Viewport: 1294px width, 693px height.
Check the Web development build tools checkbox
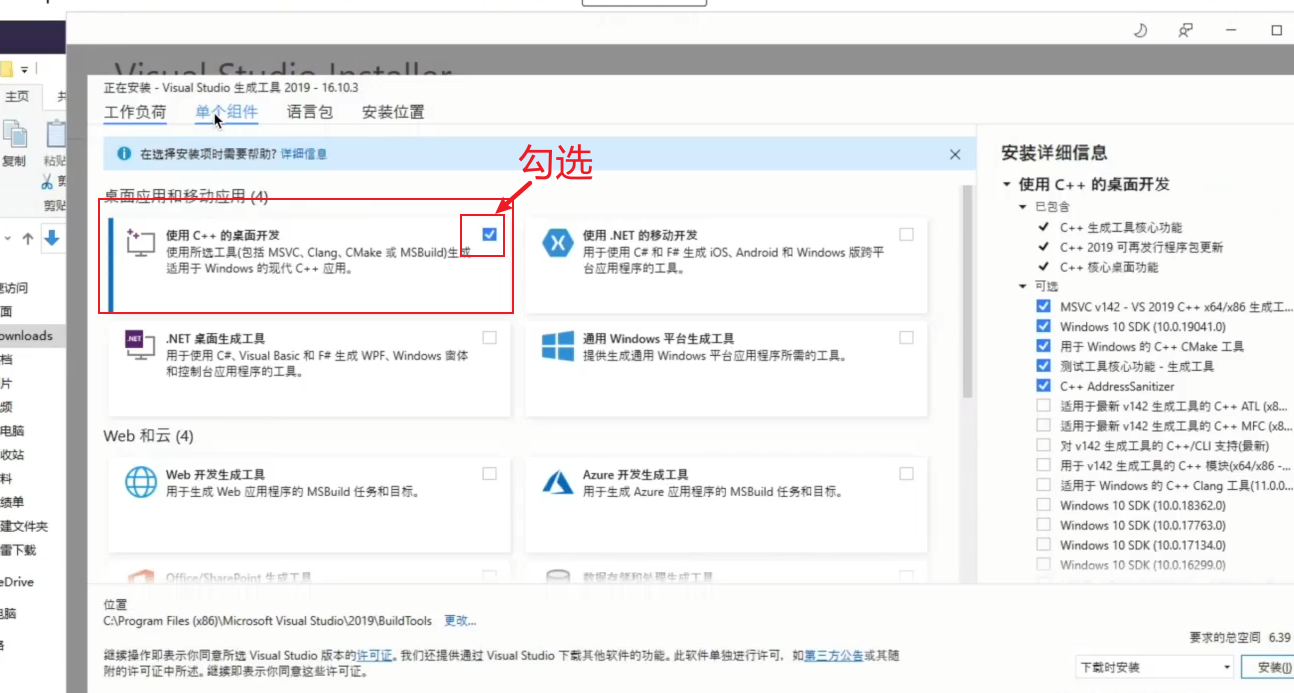click(x=489, y=474)
